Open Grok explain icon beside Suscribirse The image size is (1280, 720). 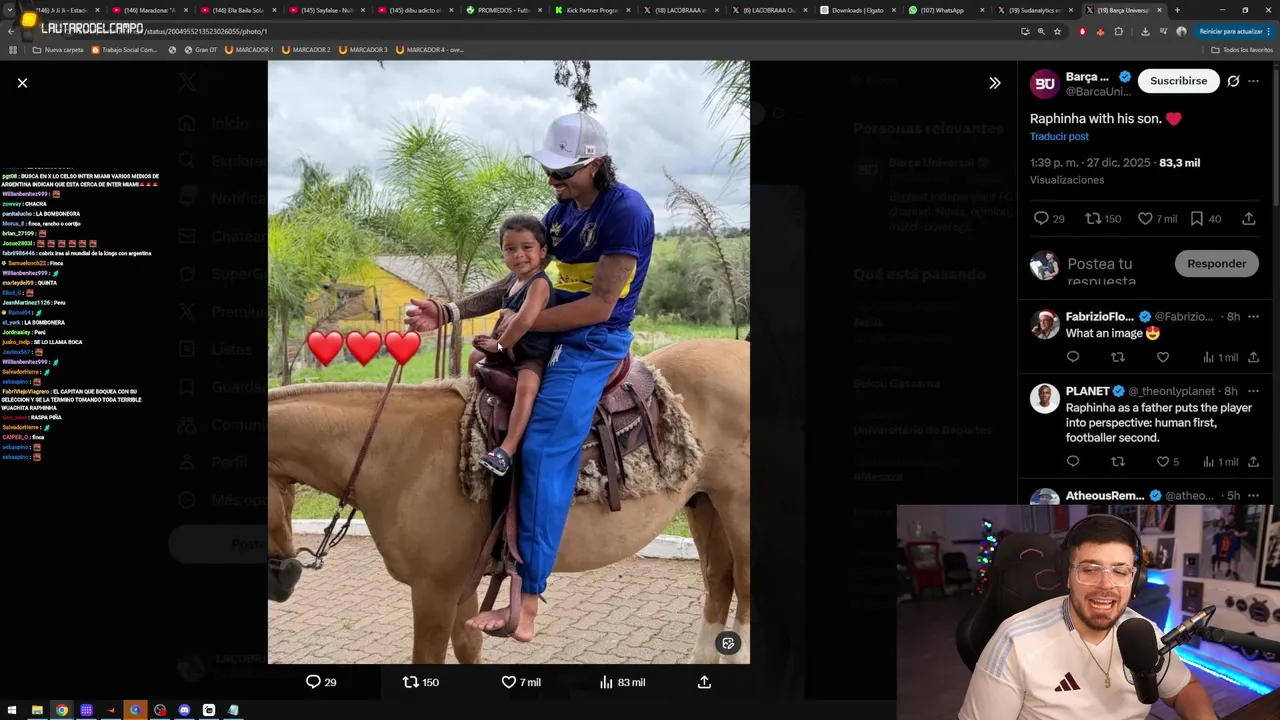click(1234, 81)
